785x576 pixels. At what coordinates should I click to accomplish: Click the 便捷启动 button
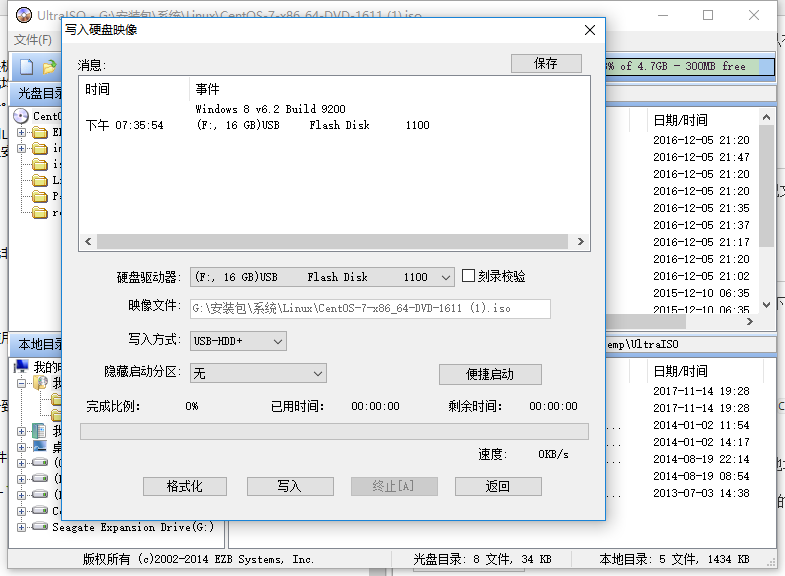tap(490, 374)
